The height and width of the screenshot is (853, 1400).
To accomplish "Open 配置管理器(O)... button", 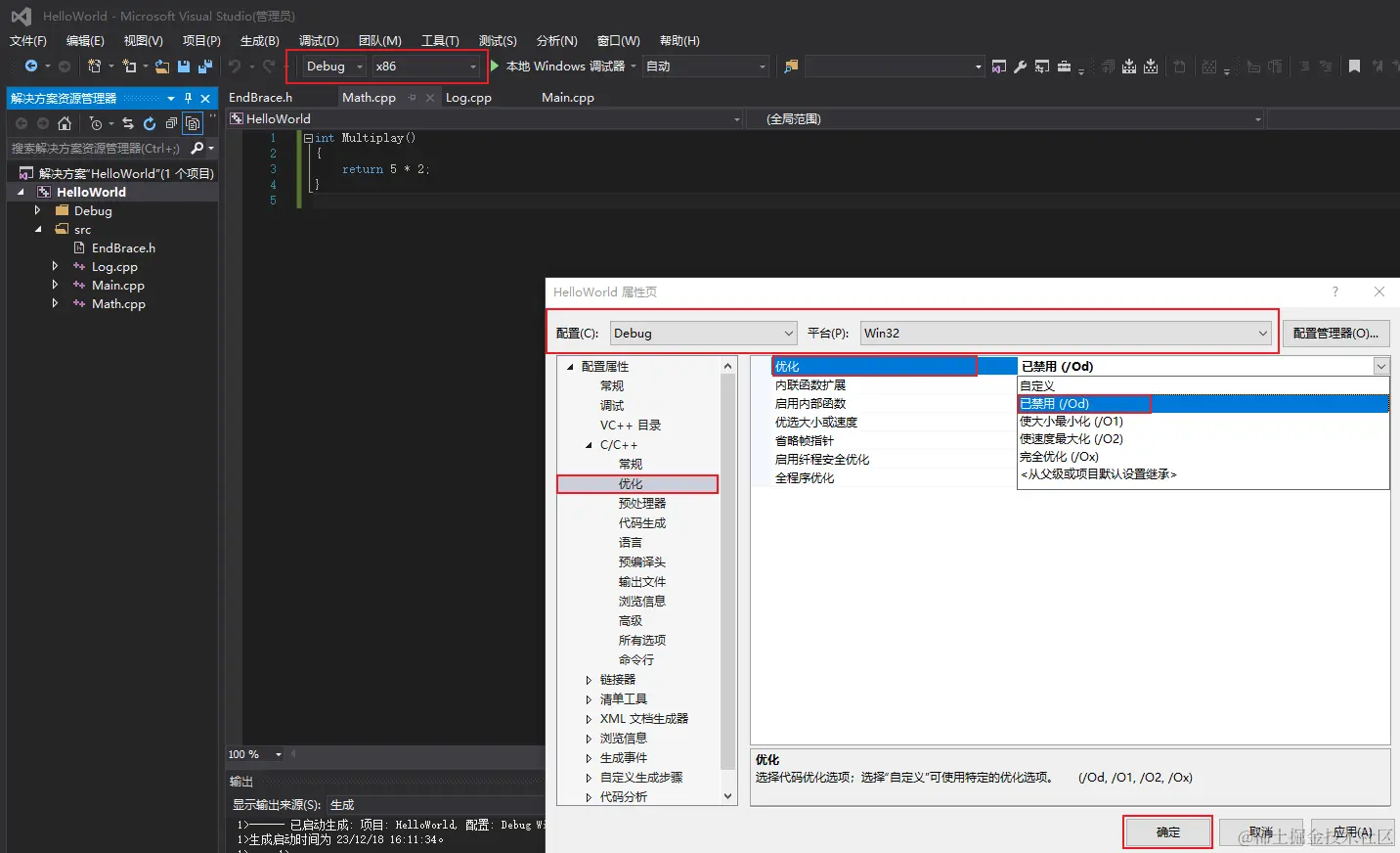I will tap(1335, 333).
